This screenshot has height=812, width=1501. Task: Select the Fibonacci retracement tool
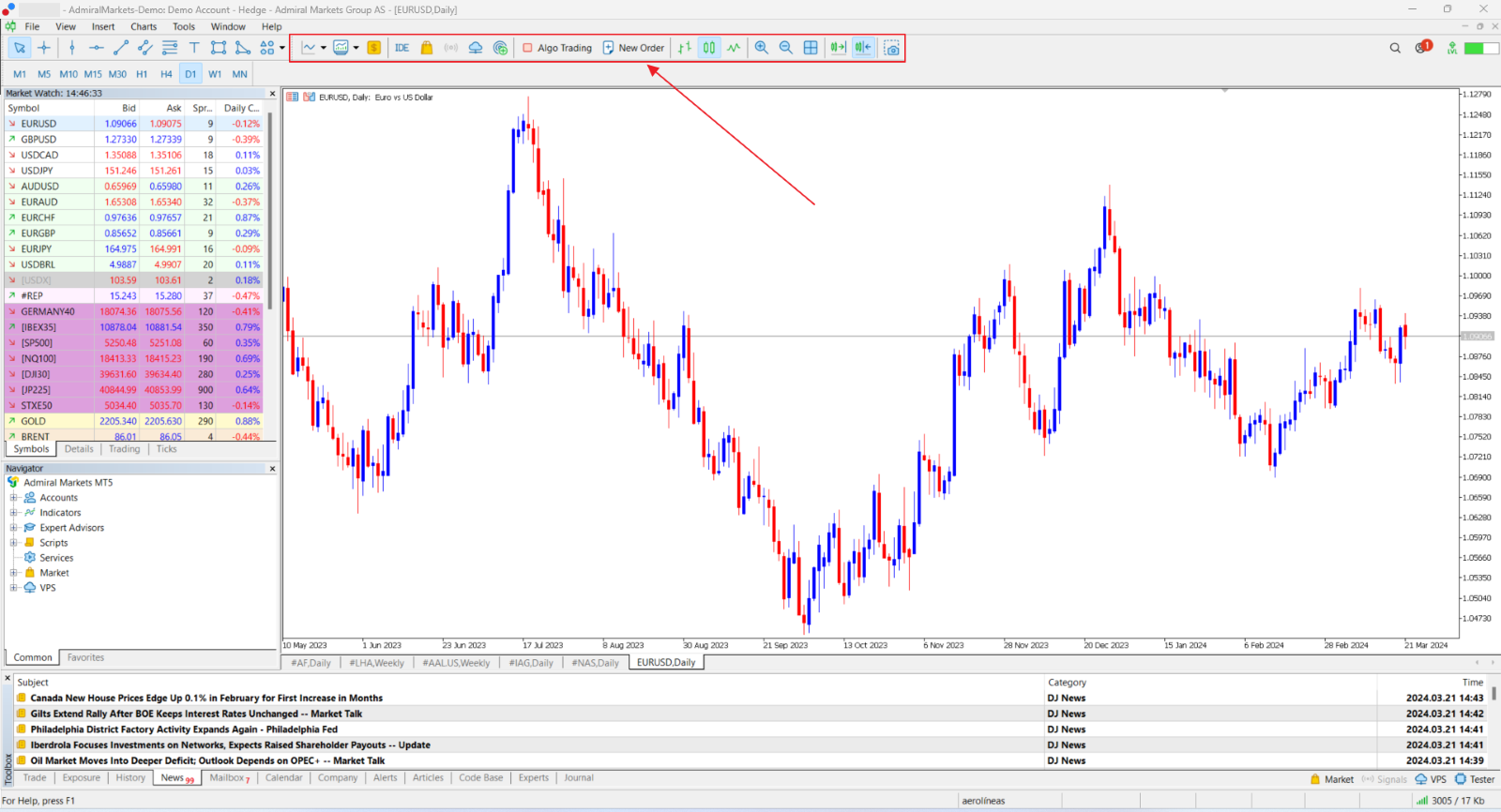(x=170, y=48)
